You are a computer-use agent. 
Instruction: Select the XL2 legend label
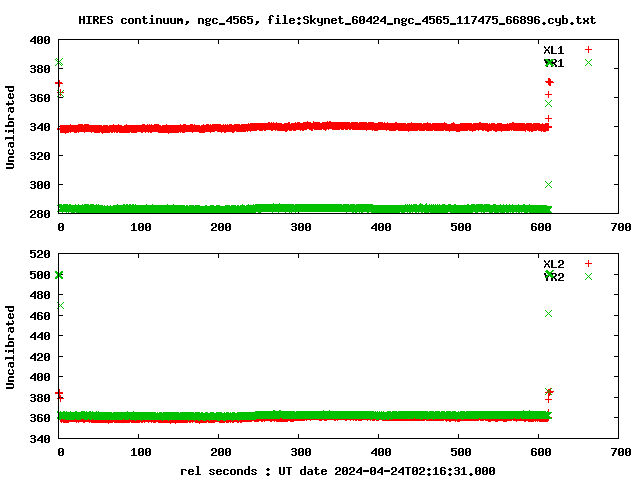pyautogui.click(x=553, y=264)
